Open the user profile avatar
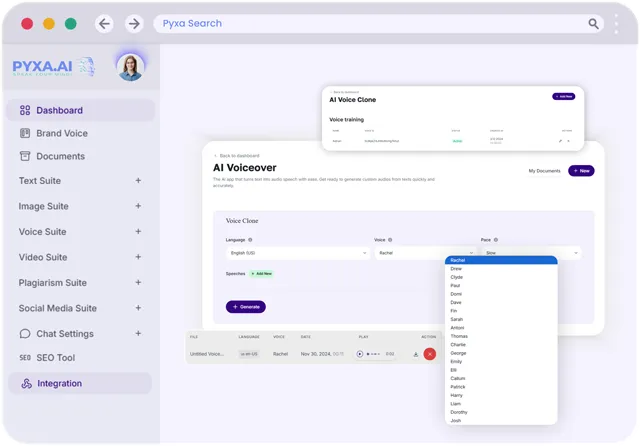Image resolution: width=640 pixels, height=446 pixels. coord(131,67)
